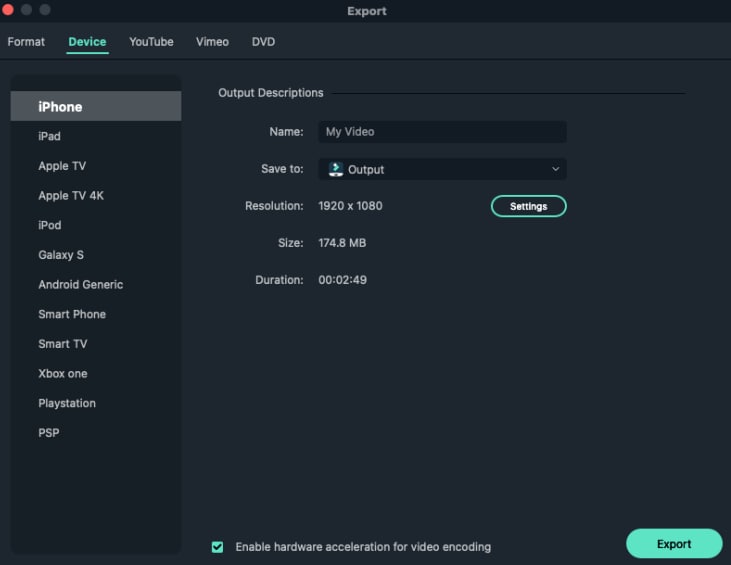Image resolution: width=731 pixels, height=565 pixels.
Task: Toggle hardware acceleration for video encoding checkbox
Action: tap(217, 547)
